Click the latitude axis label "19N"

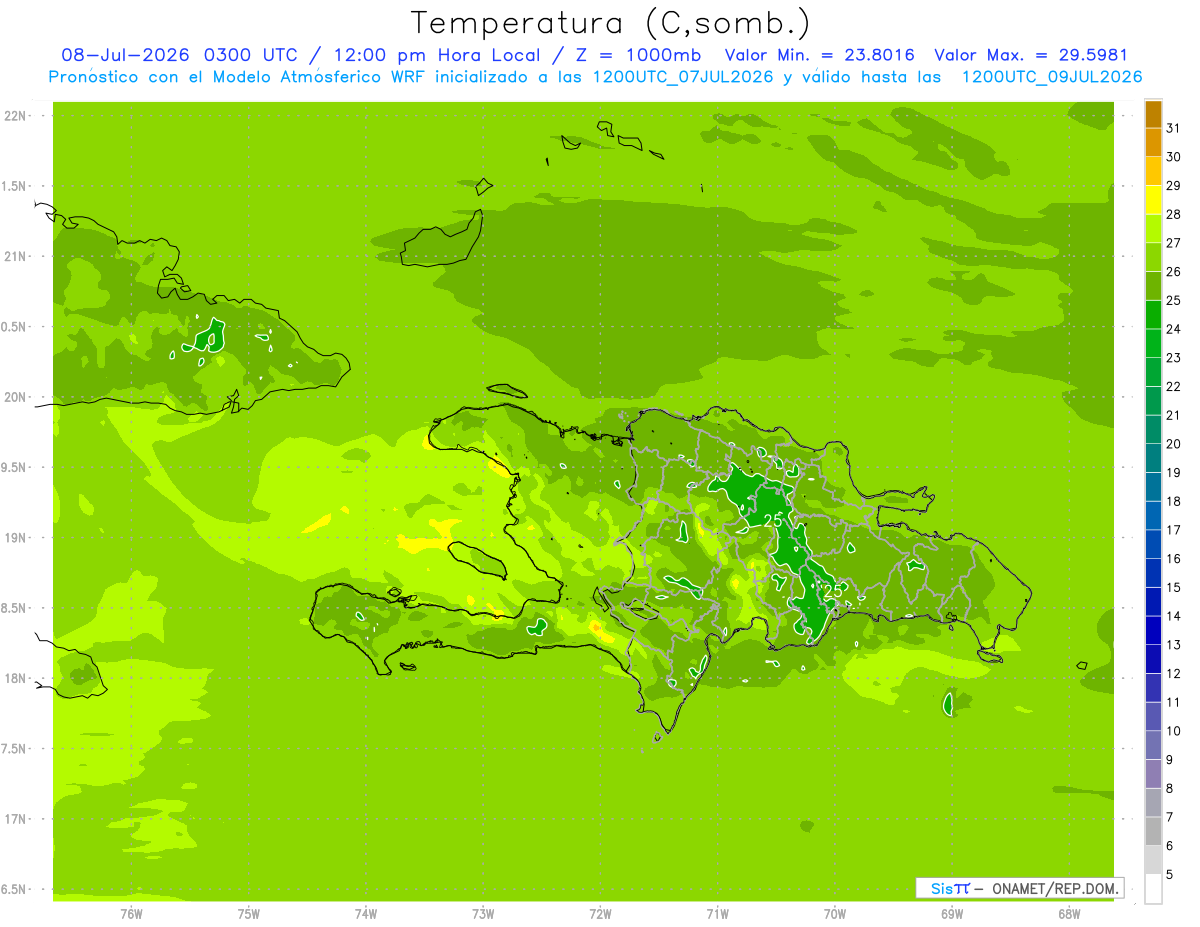point(15,538)
